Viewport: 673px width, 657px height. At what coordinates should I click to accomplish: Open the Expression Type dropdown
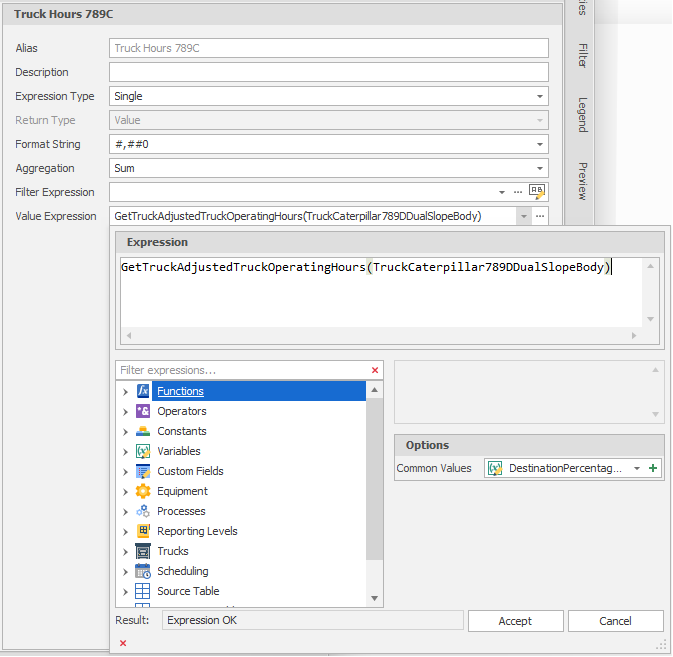click(x=540, y=96)
